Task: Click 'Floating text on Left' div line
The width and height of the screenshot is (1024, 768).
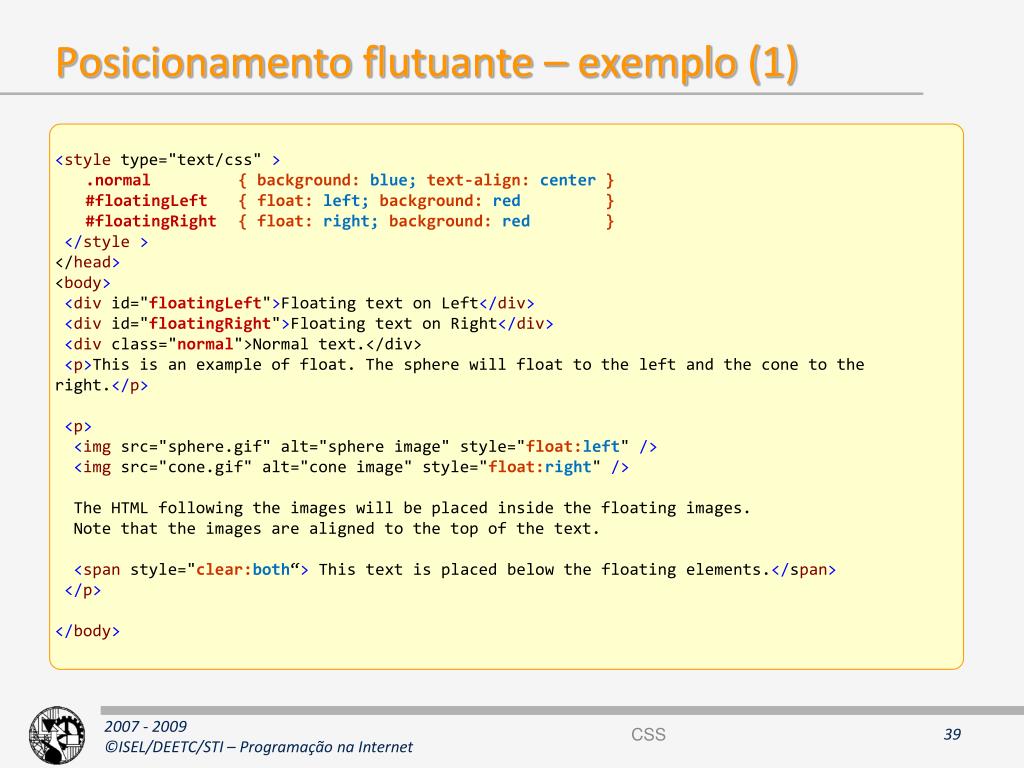Action: pos(300,303)
